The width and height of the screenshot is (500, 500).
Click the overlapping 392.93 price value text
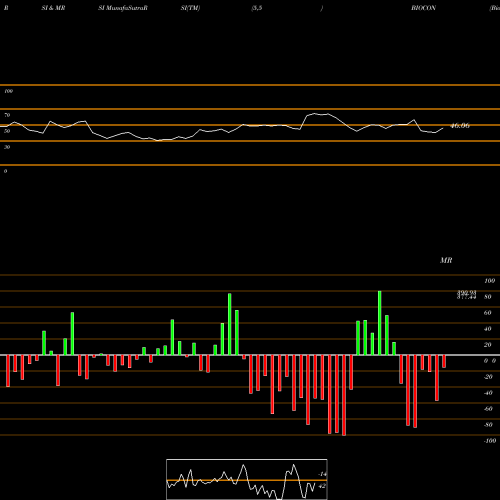(x=466, y=293)
